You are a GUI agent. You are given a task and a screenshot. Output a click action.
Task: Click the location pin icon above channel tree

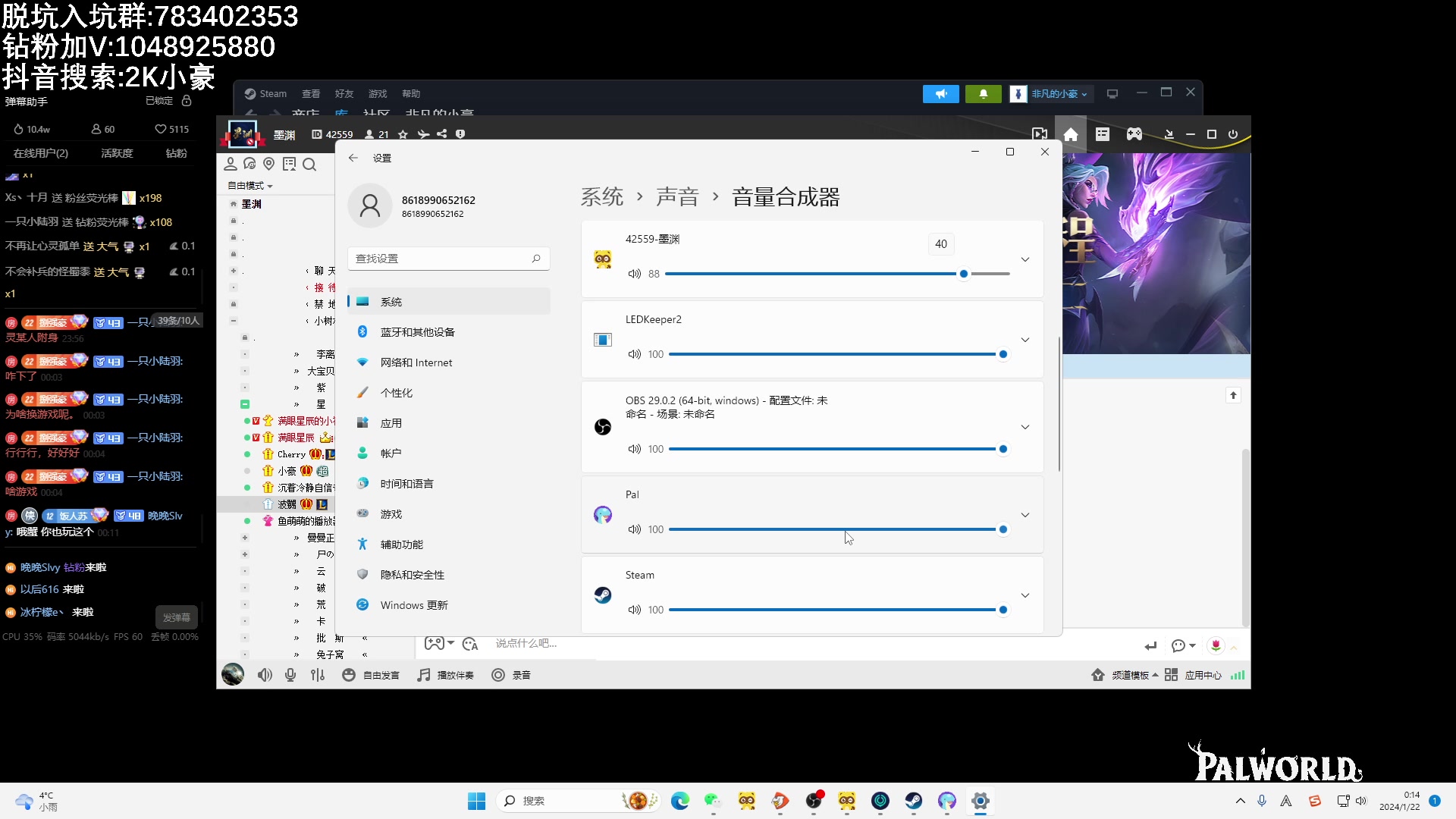coord(268,164)
